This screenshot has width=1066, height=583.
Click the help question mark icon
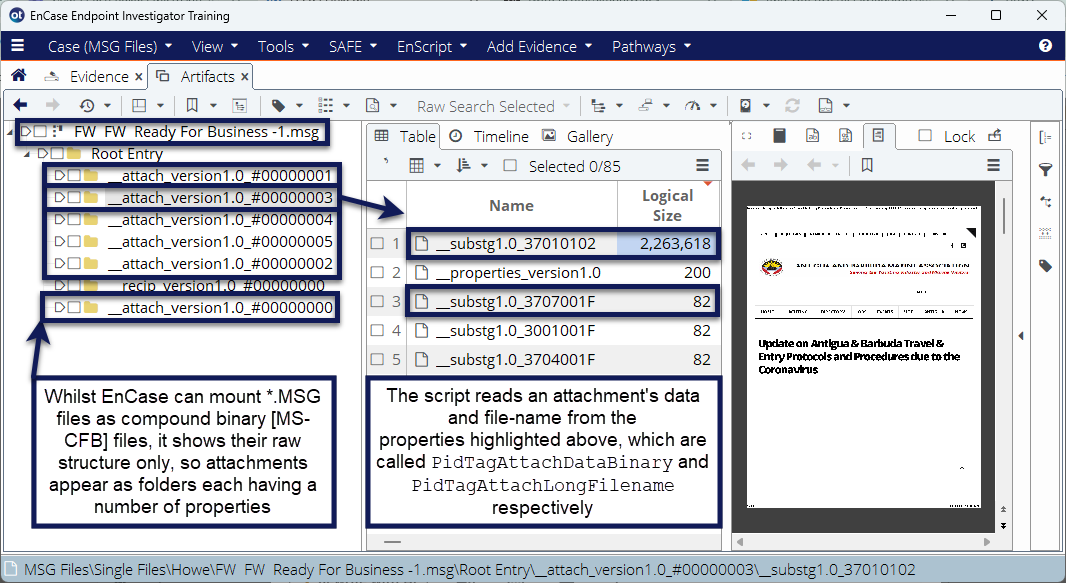(1046, 46)
